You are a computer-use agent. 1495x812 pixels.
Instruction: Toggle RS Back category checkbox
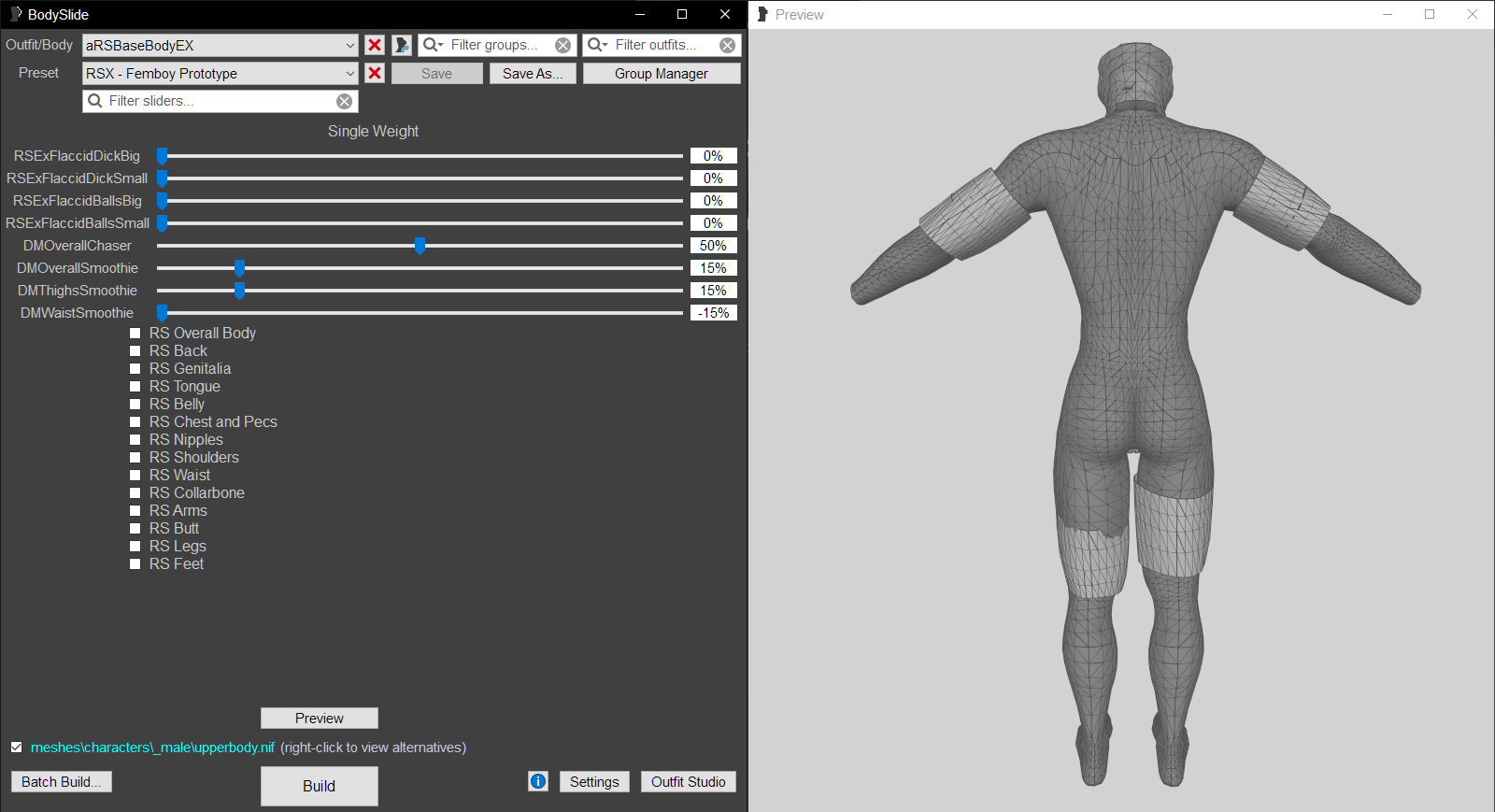coord(135,350)
